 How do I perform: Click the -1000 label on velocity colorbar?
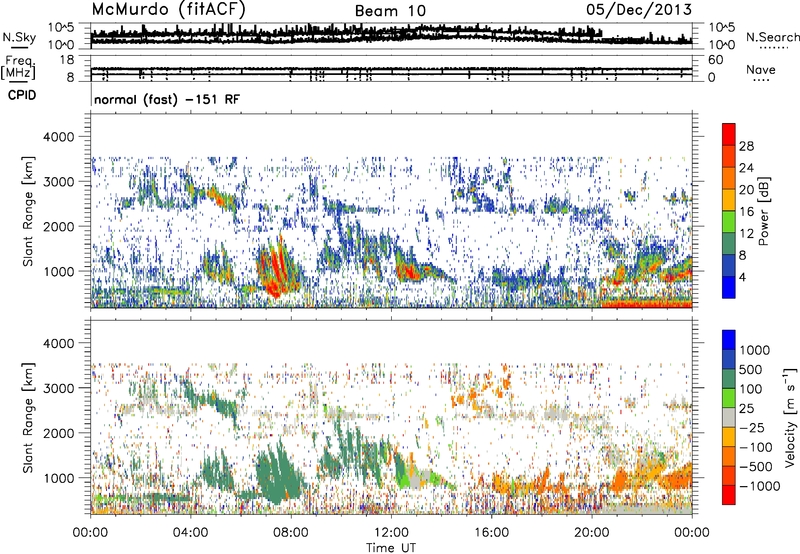coord(759,486)
